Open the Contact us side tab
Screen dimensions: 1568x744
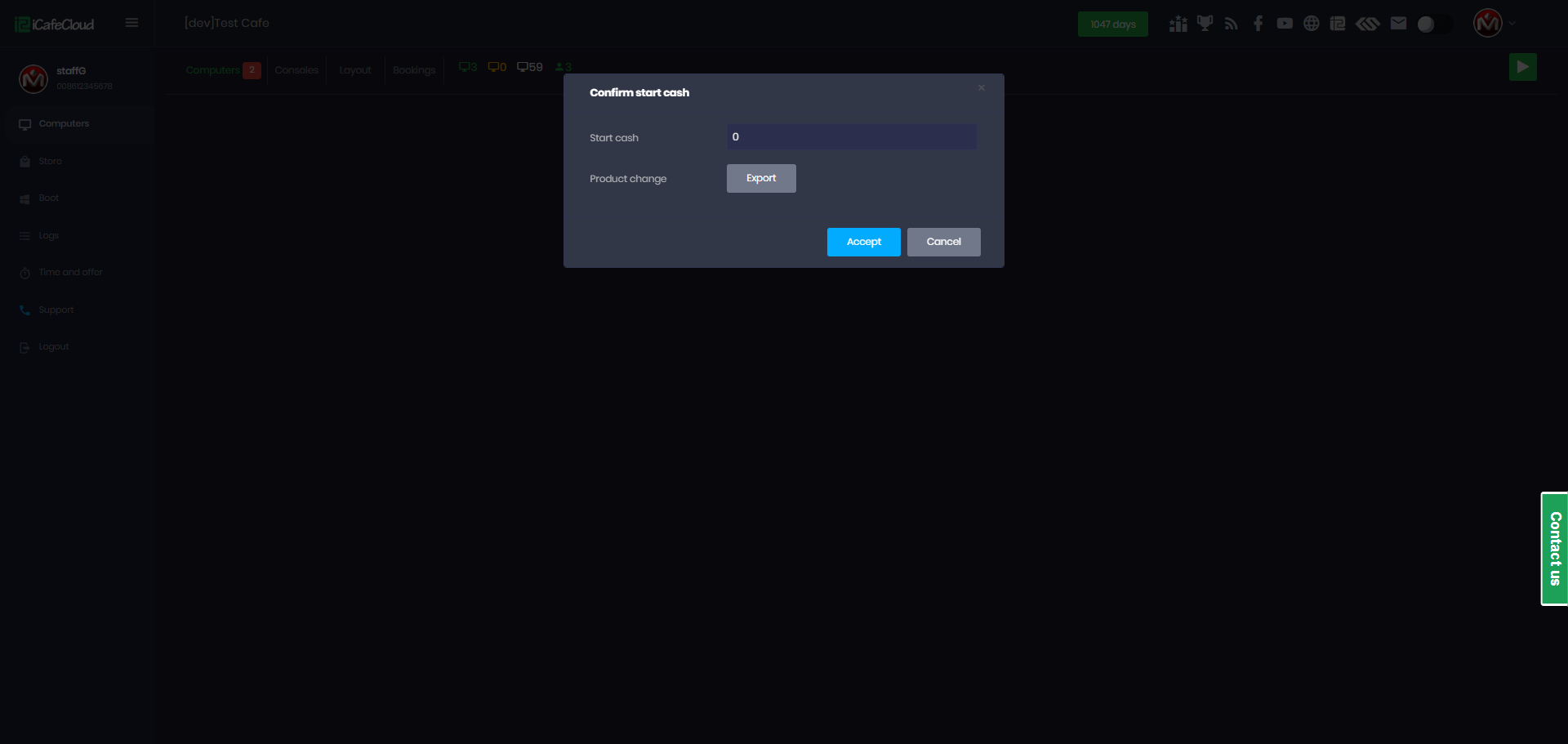[x=1554, y=549]
